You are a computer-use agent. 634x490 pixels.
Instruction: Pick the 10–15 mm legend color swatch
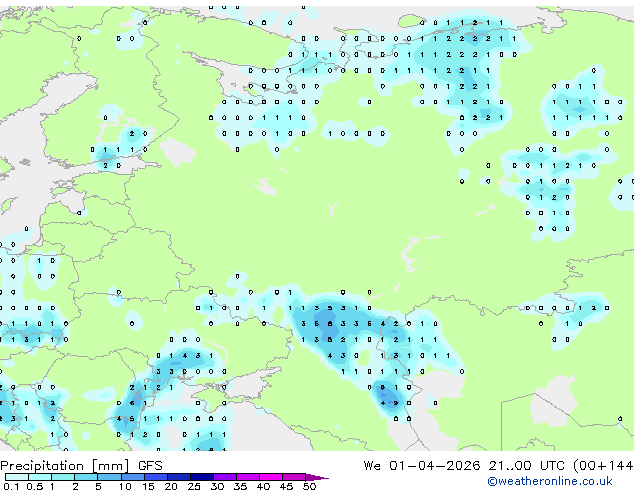coord(133,477)
